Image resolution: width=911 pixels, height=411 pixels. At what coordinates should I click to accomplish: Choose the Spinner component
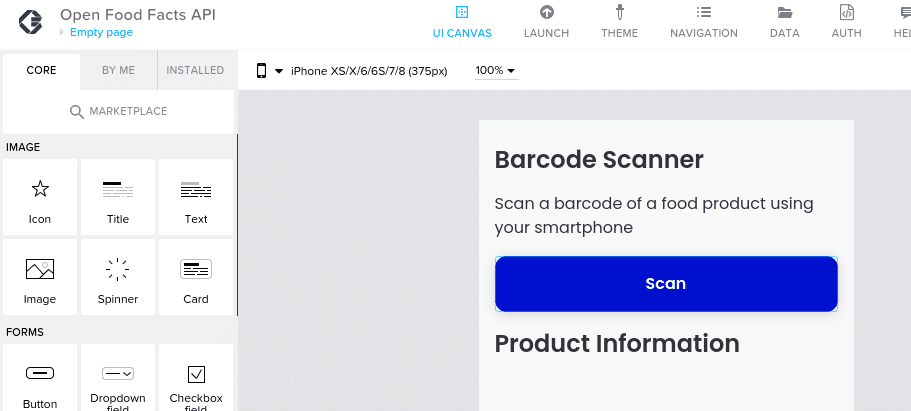(118, 277)
